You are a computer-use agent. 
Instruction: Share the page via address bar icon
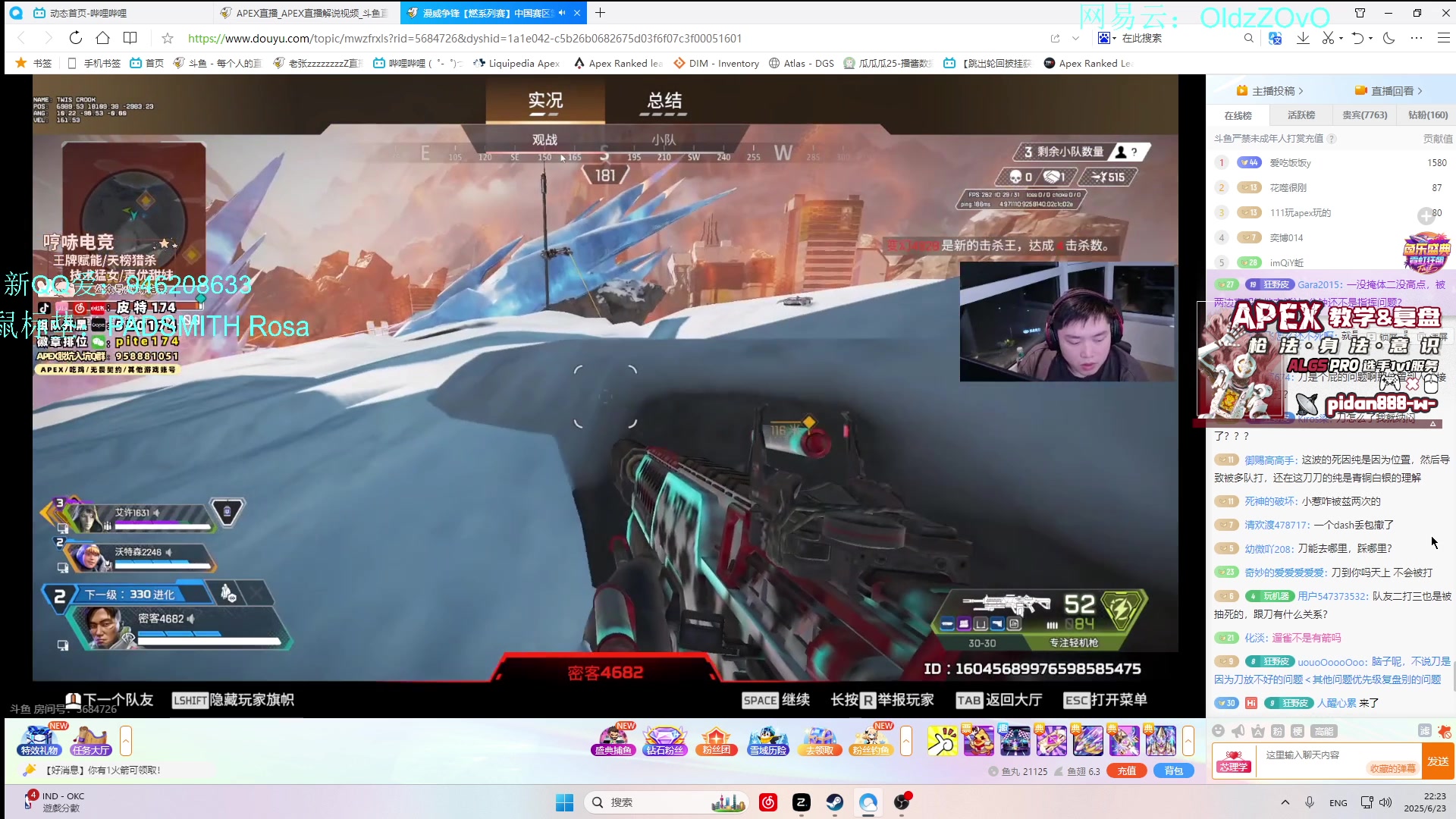point(1055,38)
